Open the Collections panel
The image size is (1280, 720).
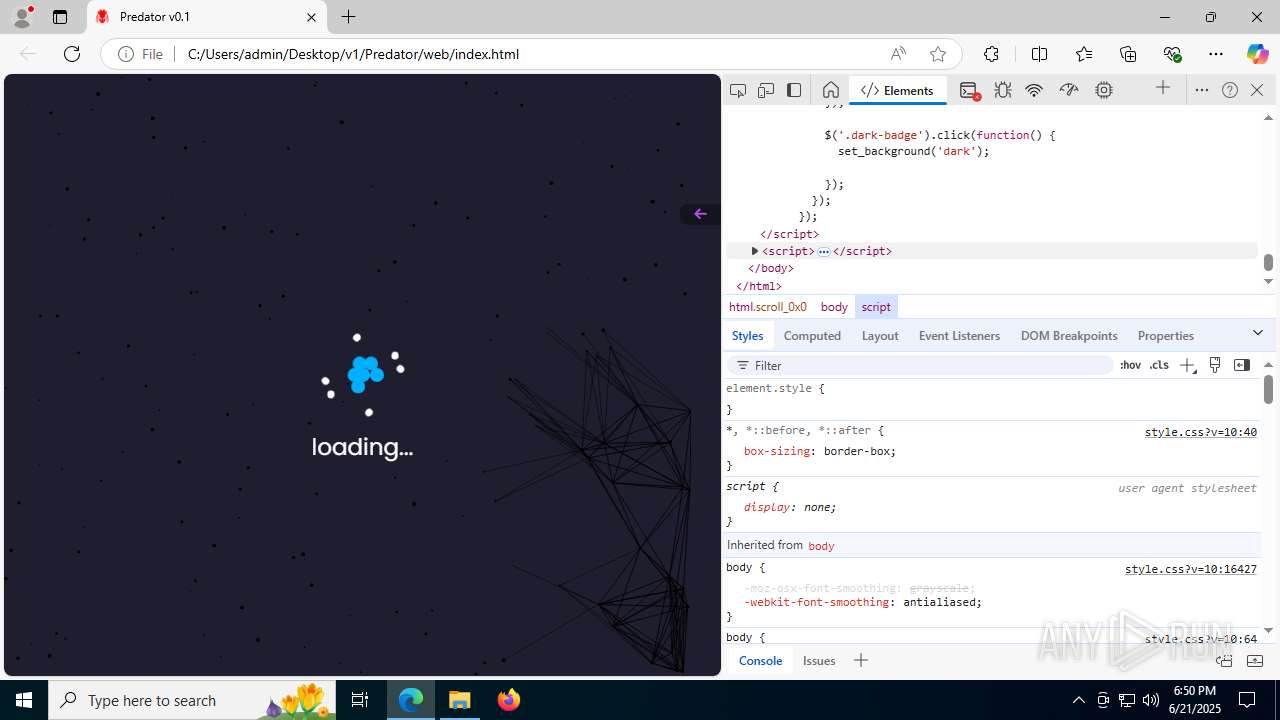click(x=1128, y=54)
